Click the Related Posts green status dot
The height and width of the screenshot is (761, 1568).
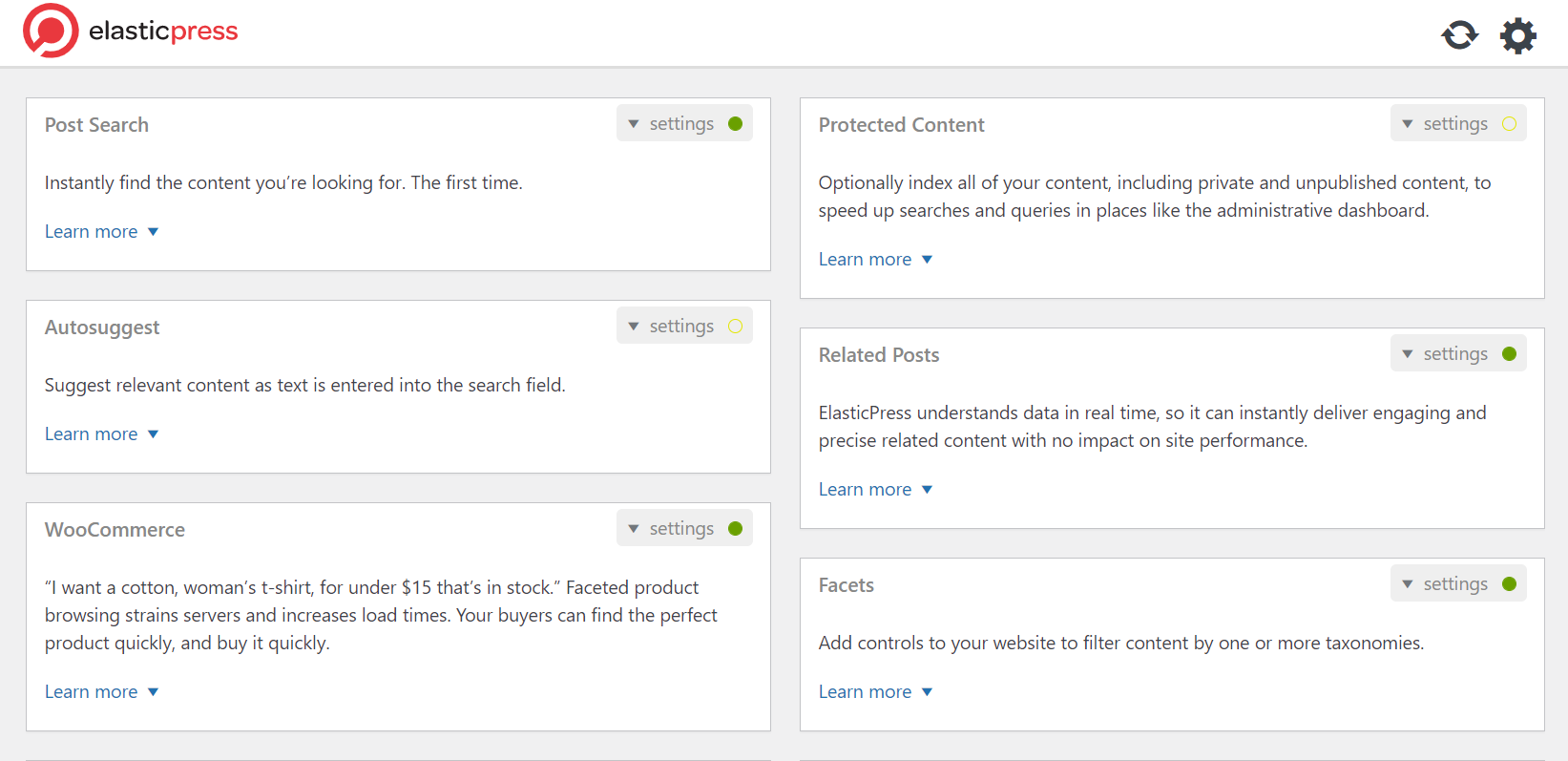click(1509, 353)
